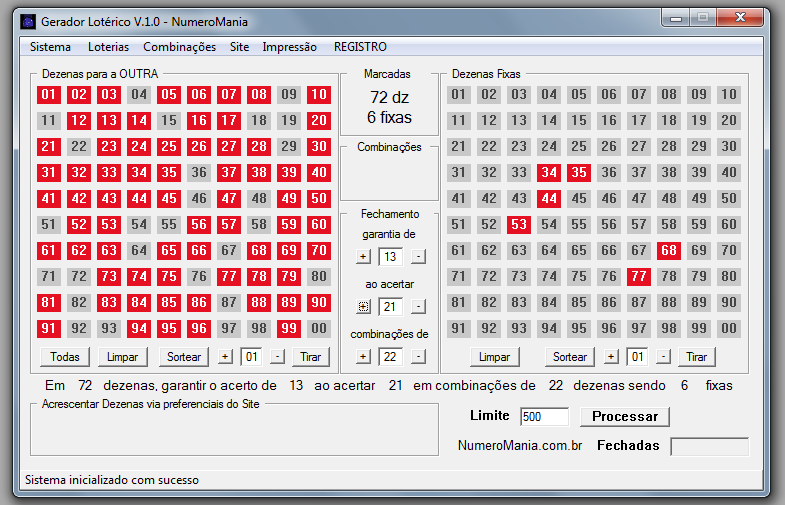This screenshot has height=505, width=785.
Task: Mark gray number 82 in OUTRA grid
Action: click(x=79, y=303)
